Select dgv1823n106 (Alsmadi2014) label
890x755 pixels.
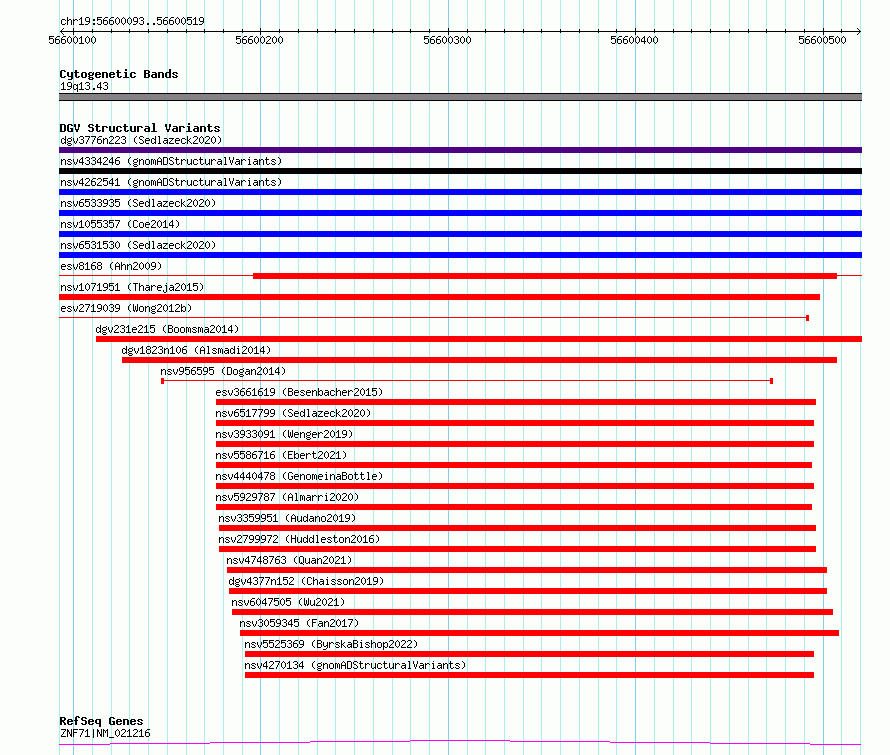(x=196, y=350)
